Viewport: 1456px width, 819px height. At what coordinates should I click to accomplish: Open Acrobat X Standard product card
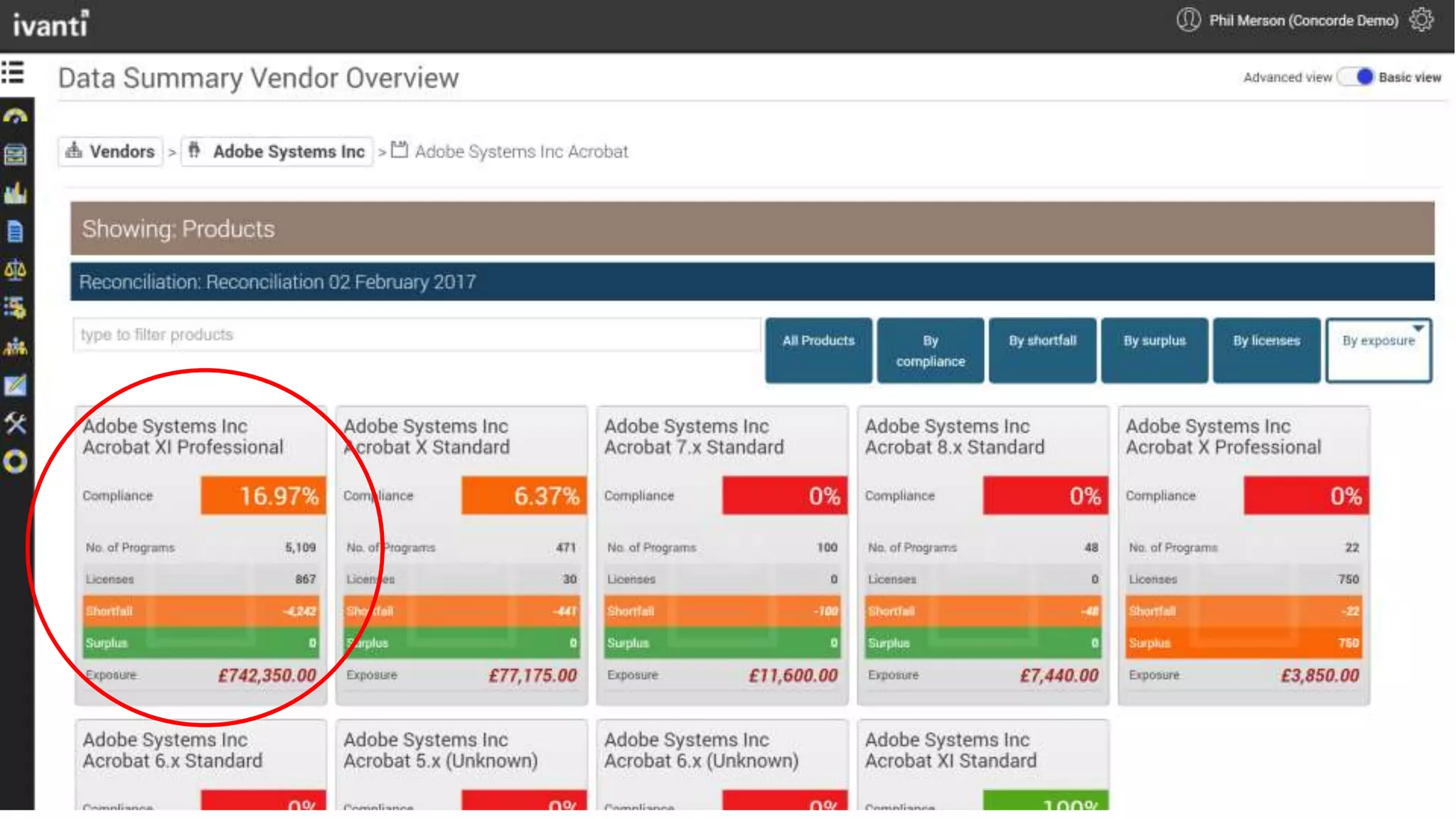(x=462, y=555)
